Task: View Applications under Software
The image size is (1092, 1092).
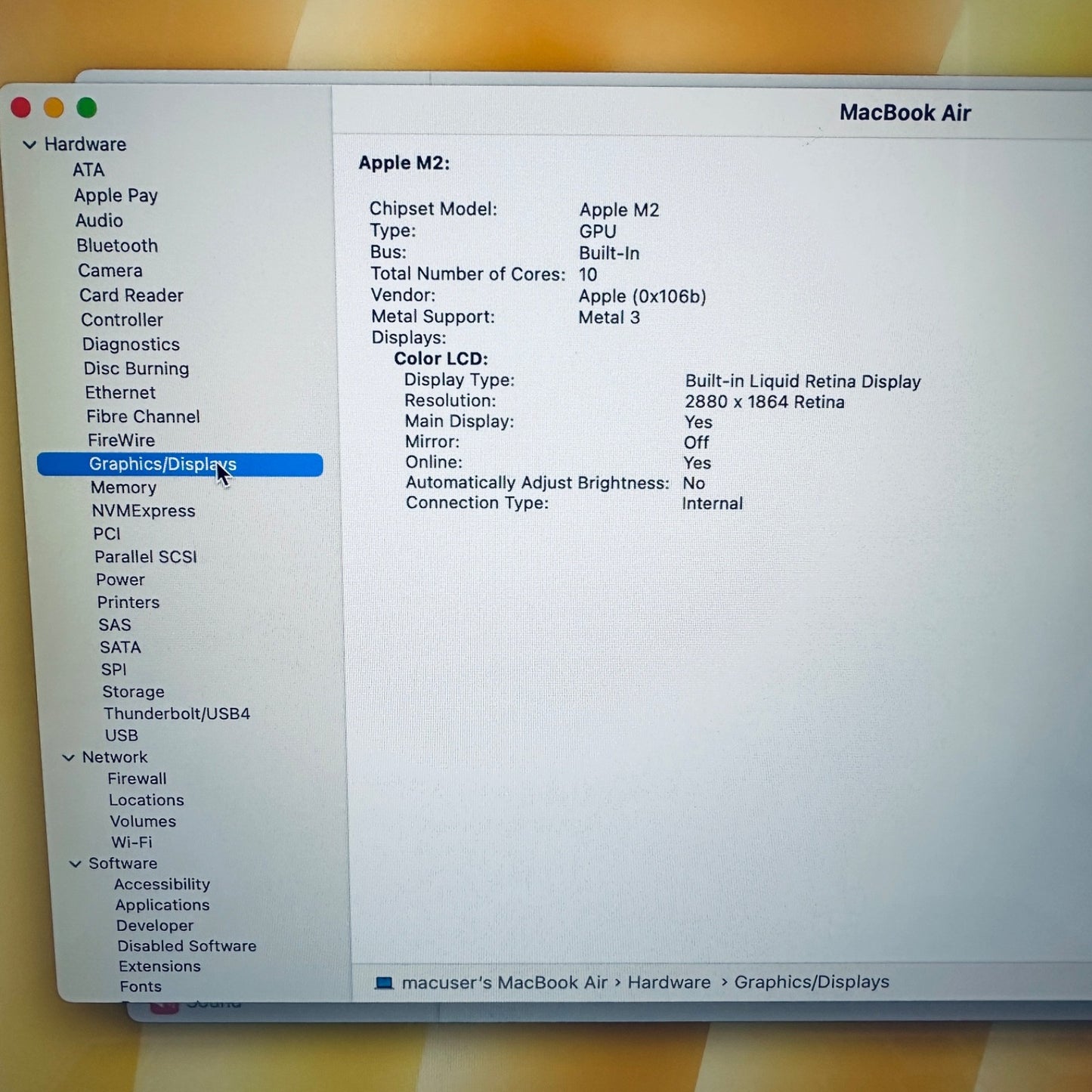Action: point(162,905)
